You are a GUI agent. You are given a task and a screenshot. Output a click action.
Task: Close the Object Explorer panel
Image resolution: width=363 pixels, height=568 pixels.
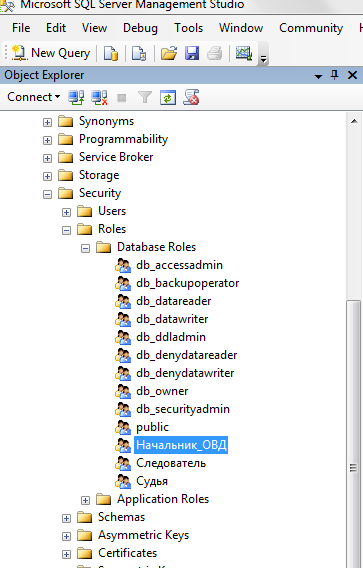[x=352, y=75]
